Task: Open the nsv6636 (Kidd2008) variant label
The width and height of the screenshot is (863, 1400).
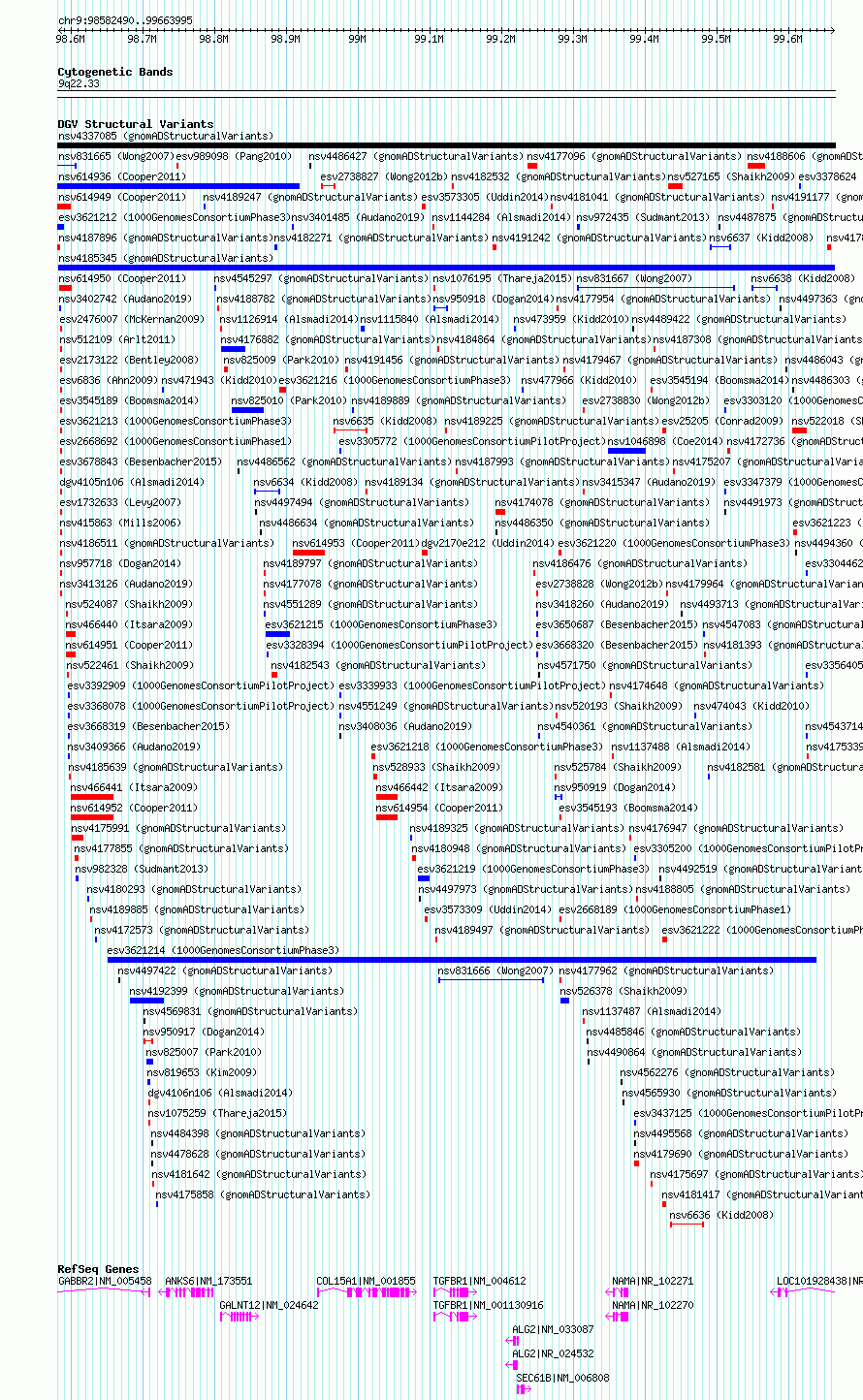Action: (x=722, y=1215)
